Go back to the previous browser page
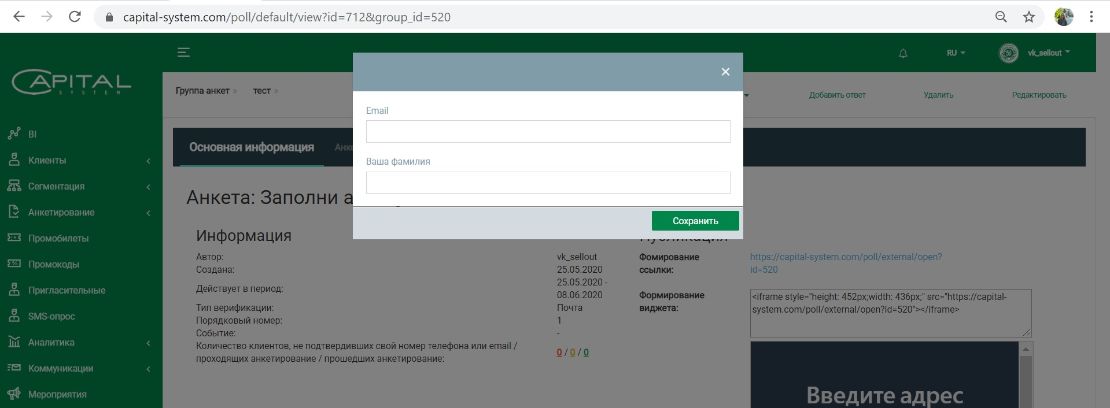Image resolution: width=1110 pixels, height=408 pixels. 19,17
